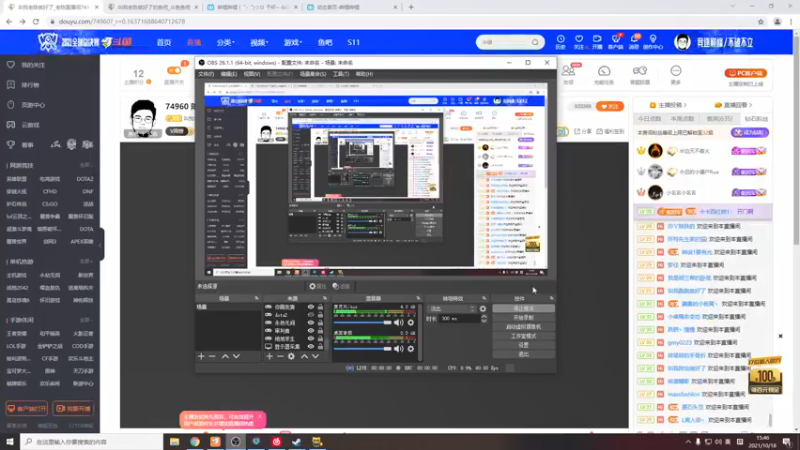800x450 pixels.
Task: Open first audio channel gear settings
Action: (411, 322)
